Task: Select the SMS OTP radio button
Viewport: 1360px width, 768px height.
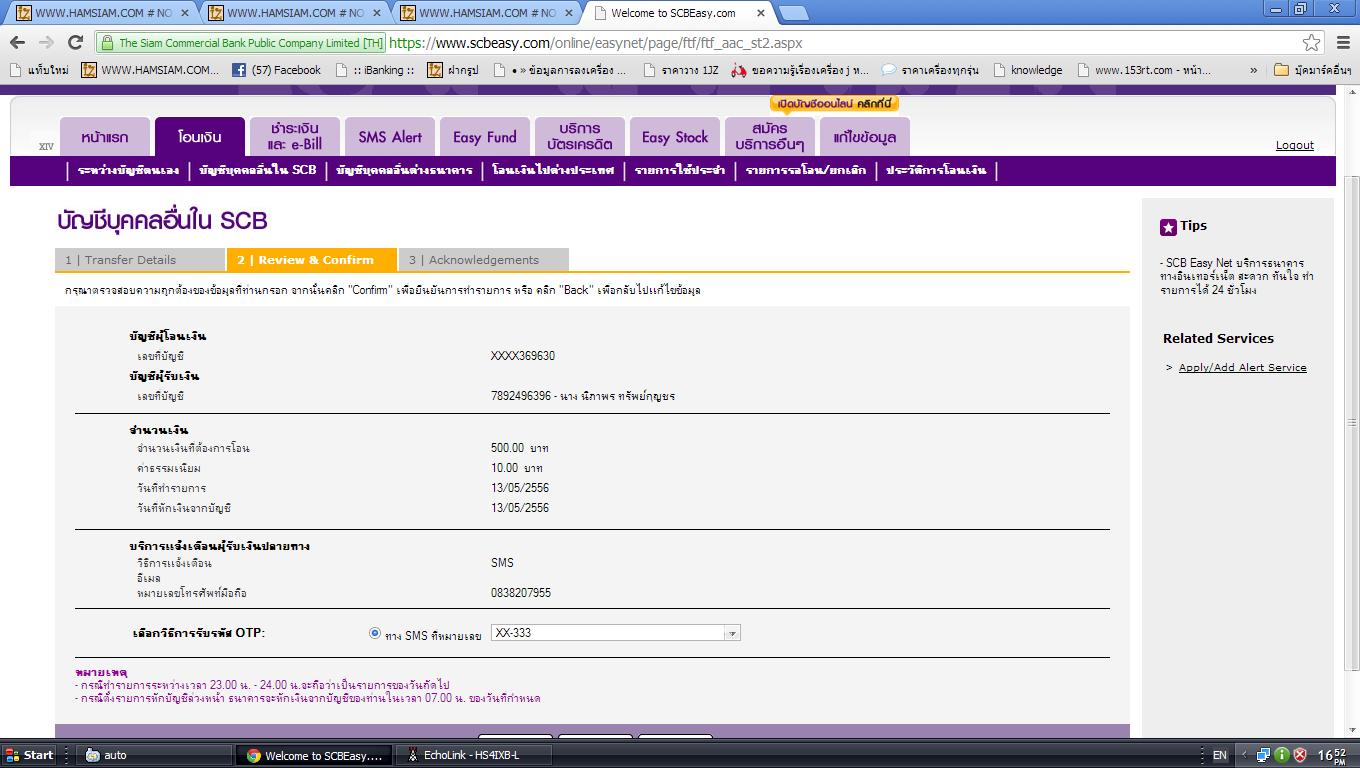Action: (375, 633)
